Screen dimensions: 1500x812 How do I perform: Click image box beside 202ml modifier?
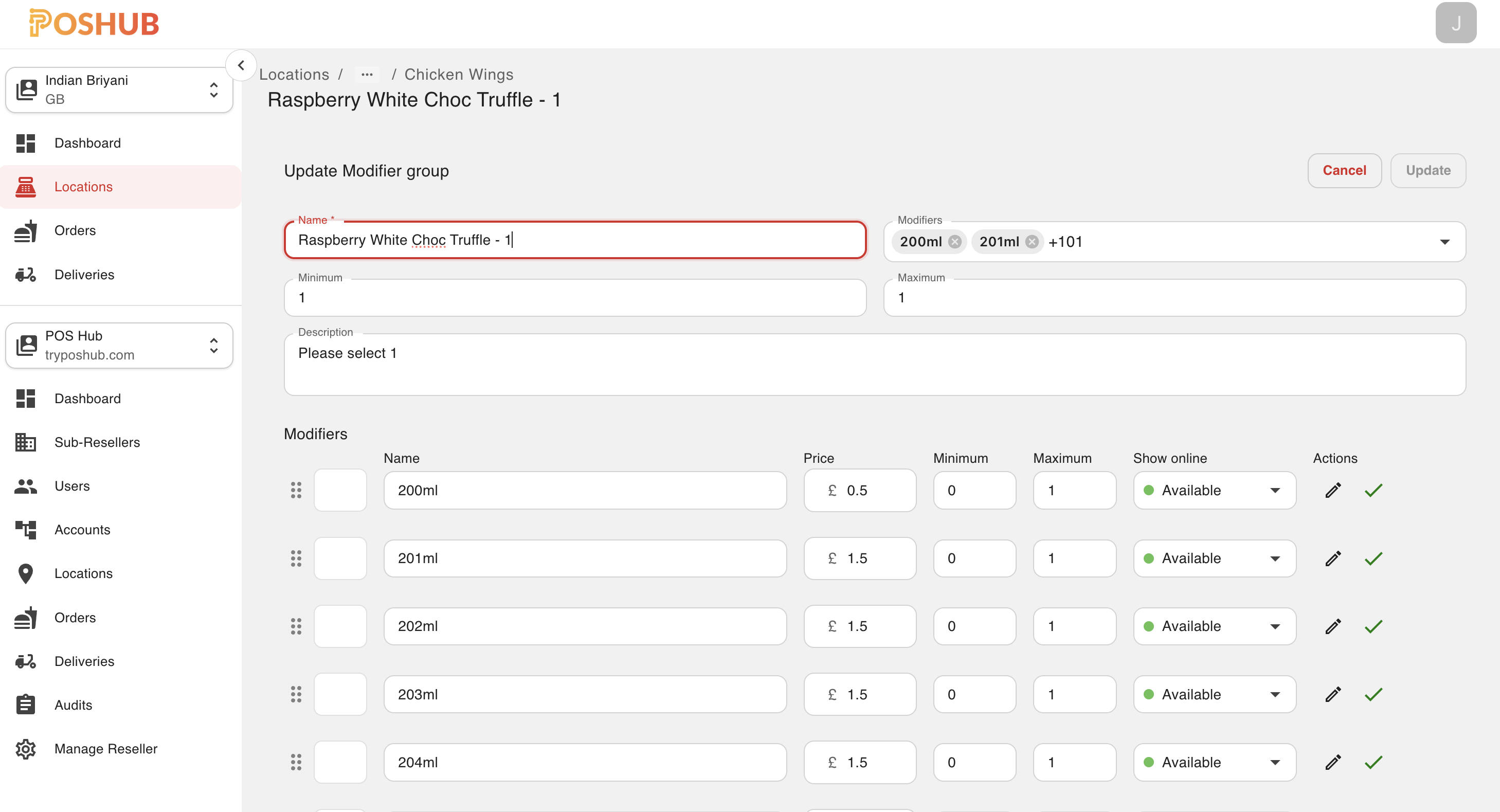pyautogui.click(x=340, y=627)
